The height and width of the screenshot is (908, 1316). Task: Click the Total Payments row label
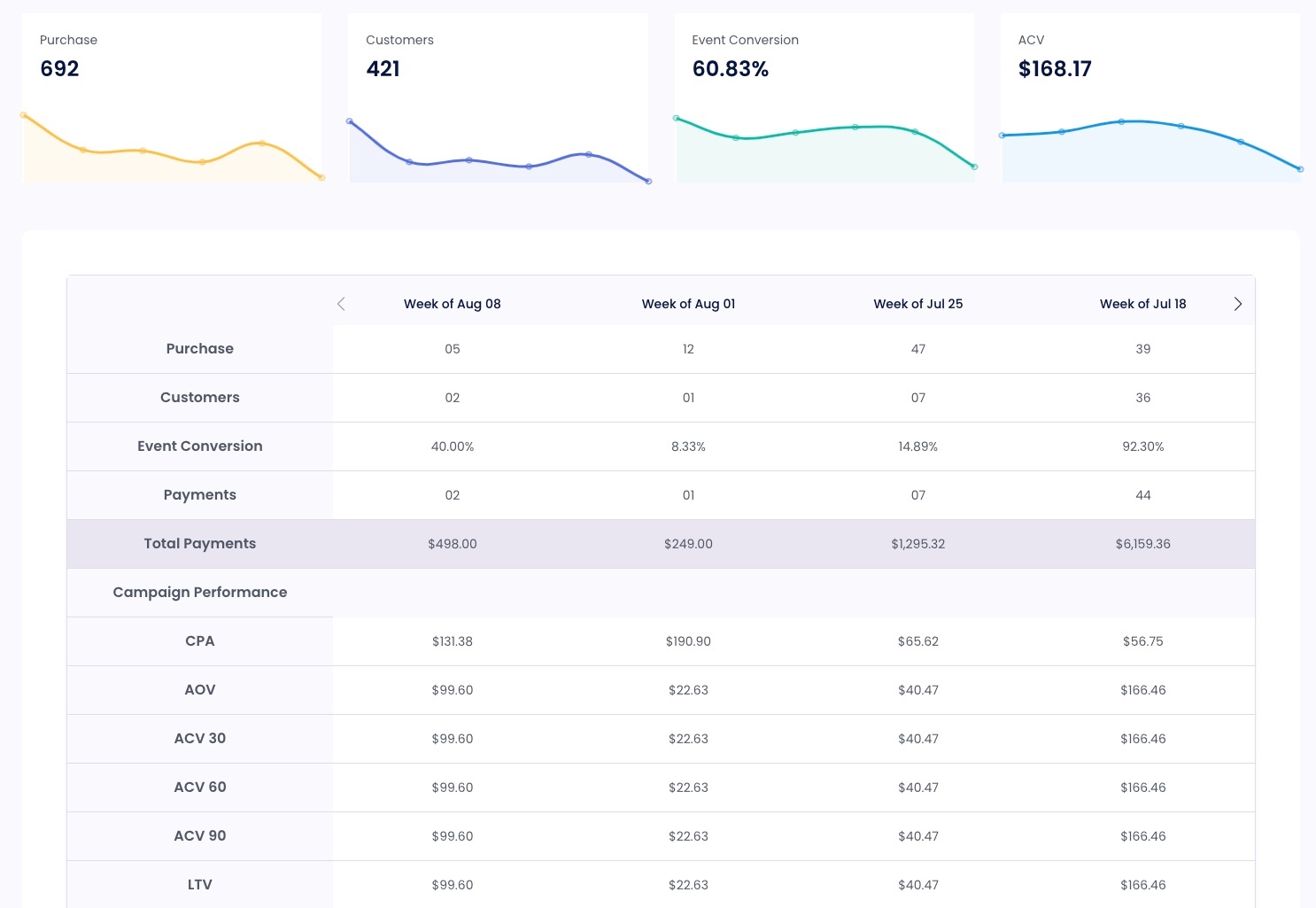click(x=200, y=544)
